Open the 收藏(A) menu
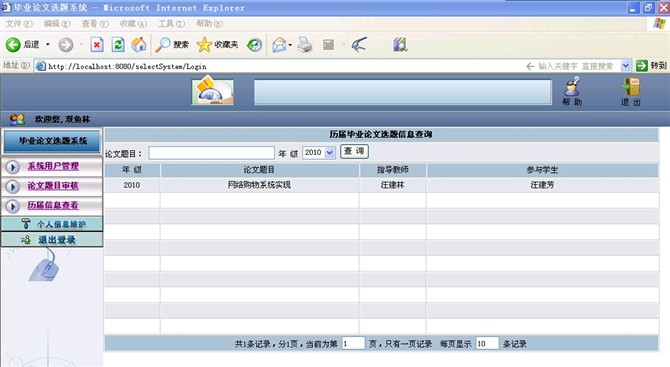The width and height of the screenshot is (670, 367). (x=133, y=23)
